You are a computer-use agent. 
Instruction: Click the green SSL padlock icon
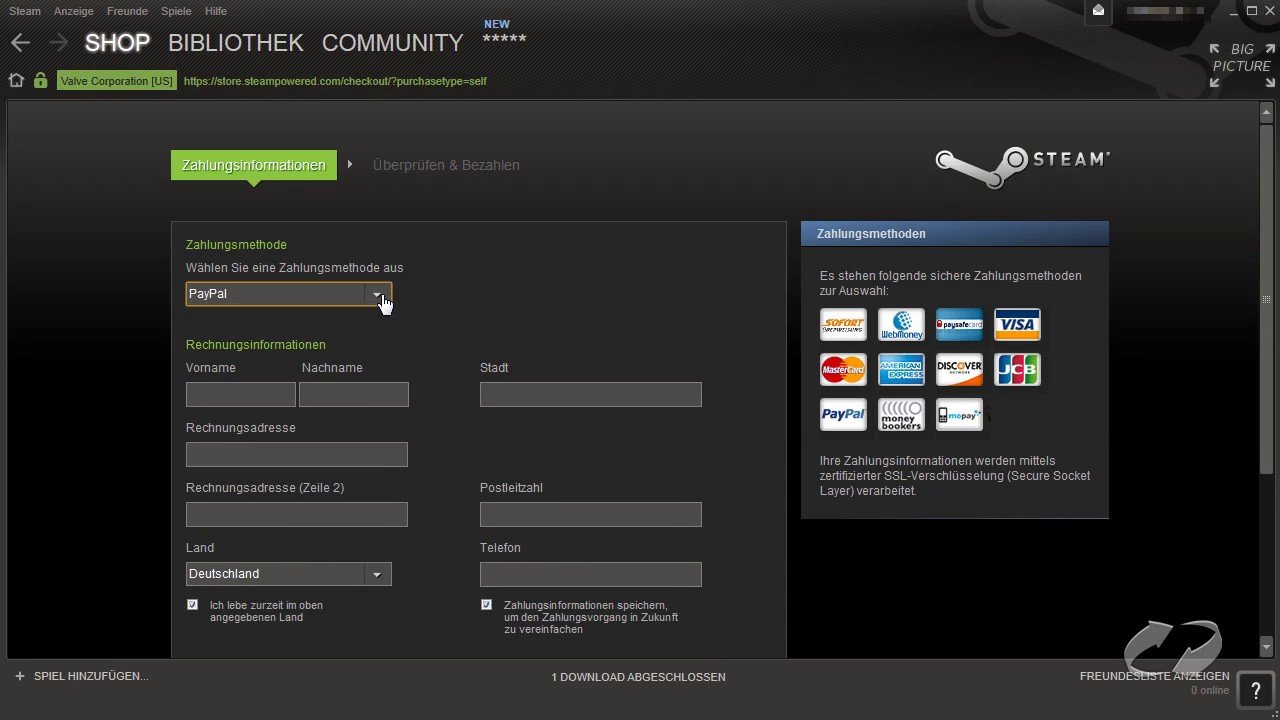point(41,81)
